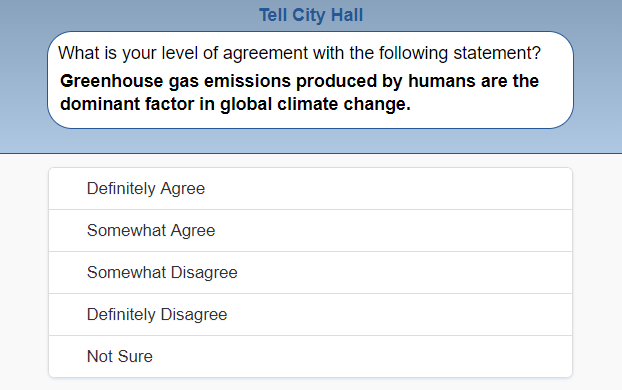Viewport: 622px width, 390px height.
Task: Open the Tell City Hall title link
Action: [311, 15]
